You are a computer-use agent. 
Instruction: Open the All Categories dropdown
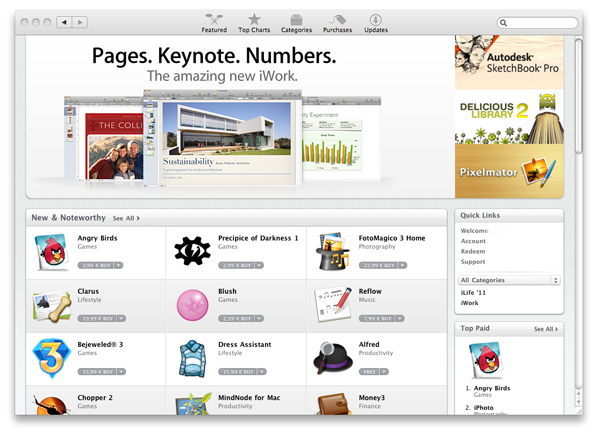click(x=509, y=280)
